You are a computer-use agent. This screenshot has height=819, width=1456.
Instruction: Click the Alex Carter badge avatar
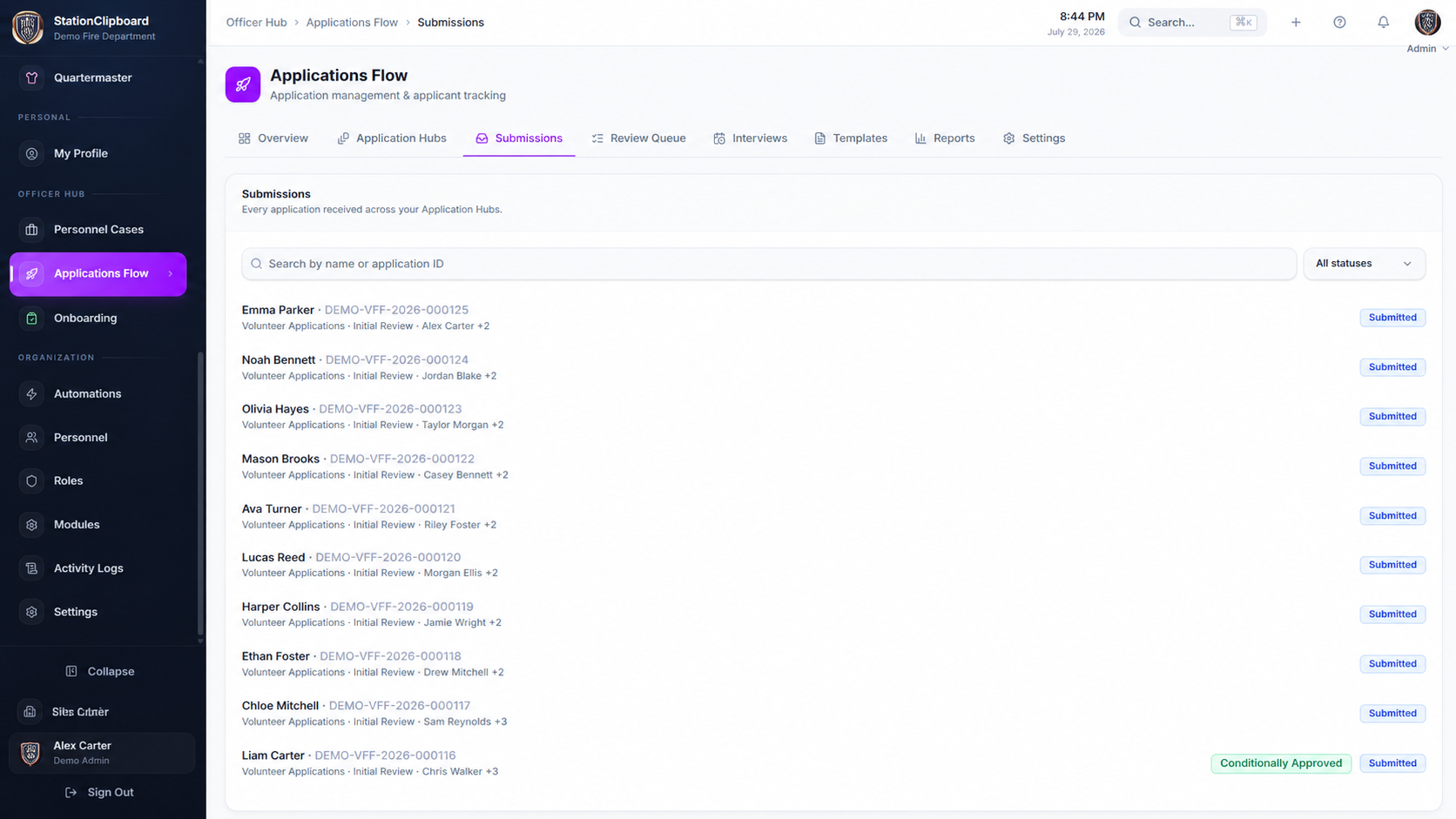pyautogui.click(x=30, y=753)
